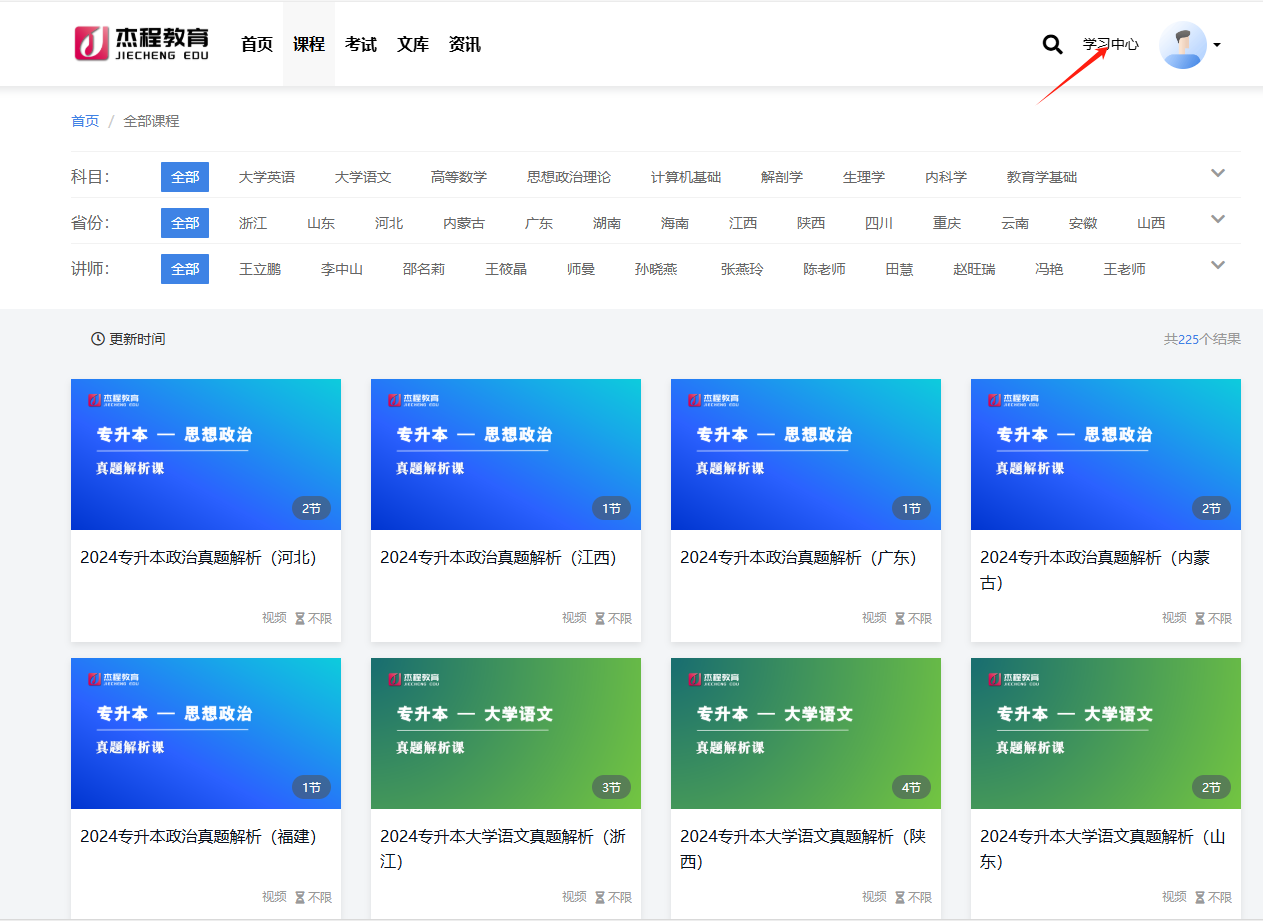1263x921 pixels.
Task: Select 王立鹏 lecturer filter
Action: pos(260,269)
